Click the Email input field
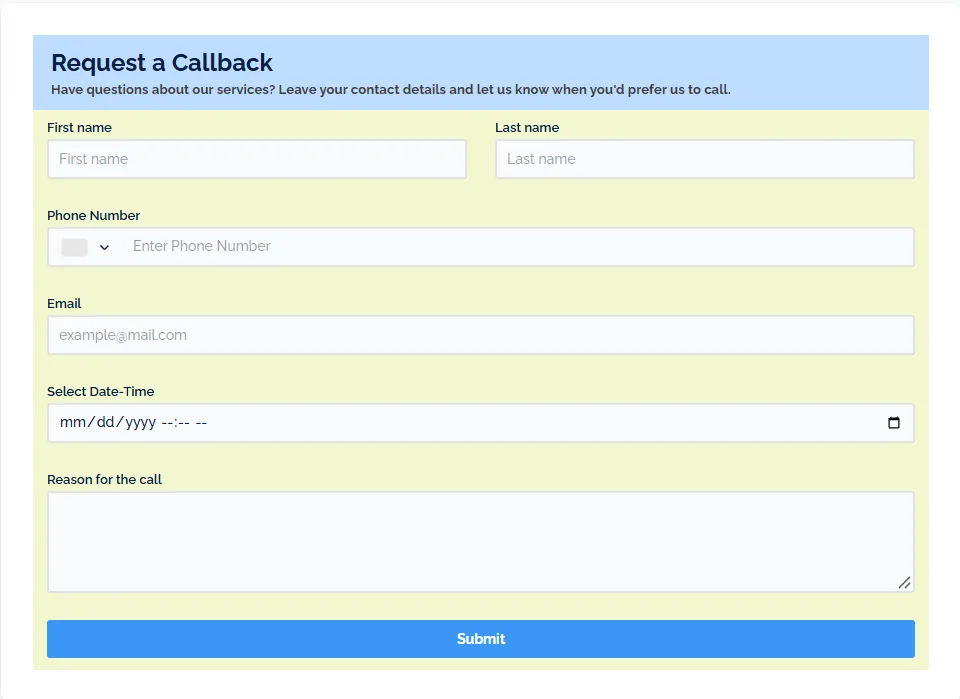Viewport: 960px width, 699px height. [x=481, y=335]
